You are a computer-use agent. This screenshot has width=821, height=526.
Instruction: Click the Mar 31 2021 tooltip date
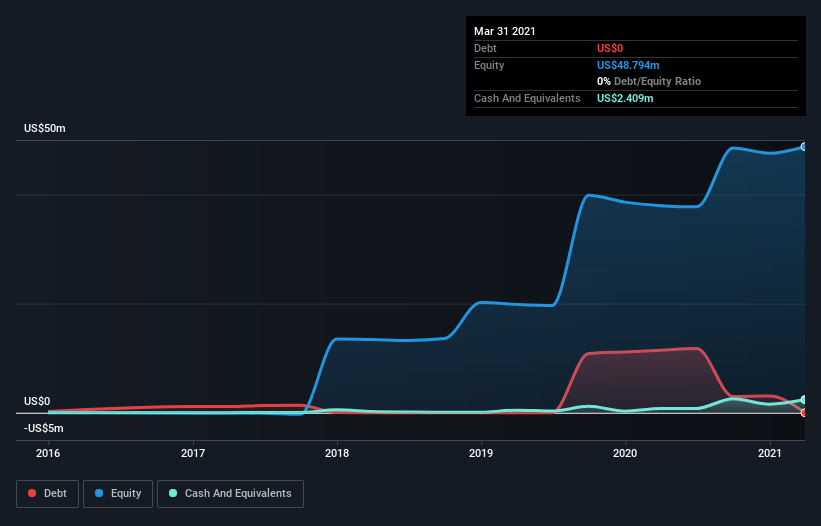tap(505, 31)
